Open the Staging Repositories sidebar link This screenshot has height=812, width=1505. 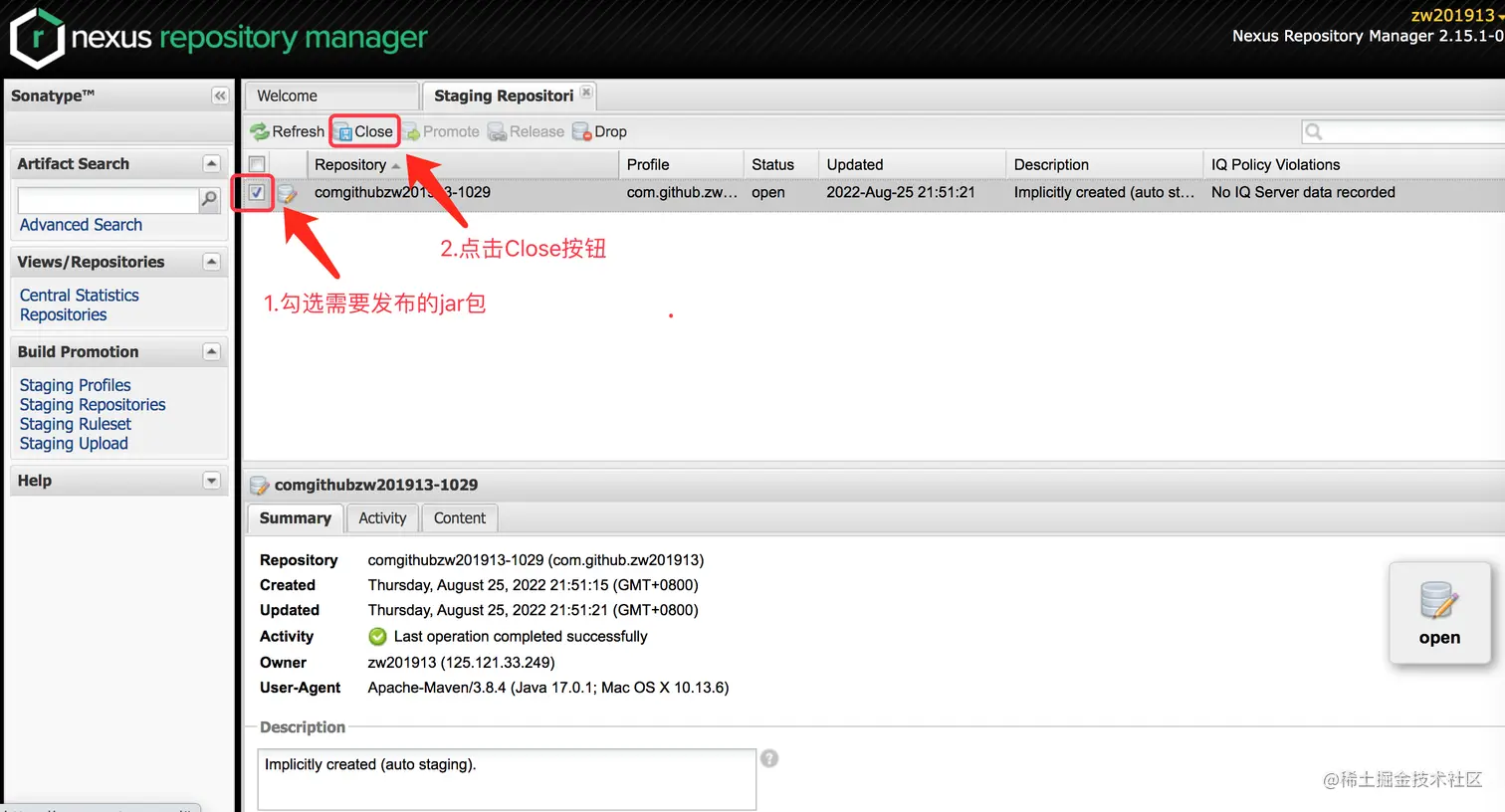tap(93, 404)
